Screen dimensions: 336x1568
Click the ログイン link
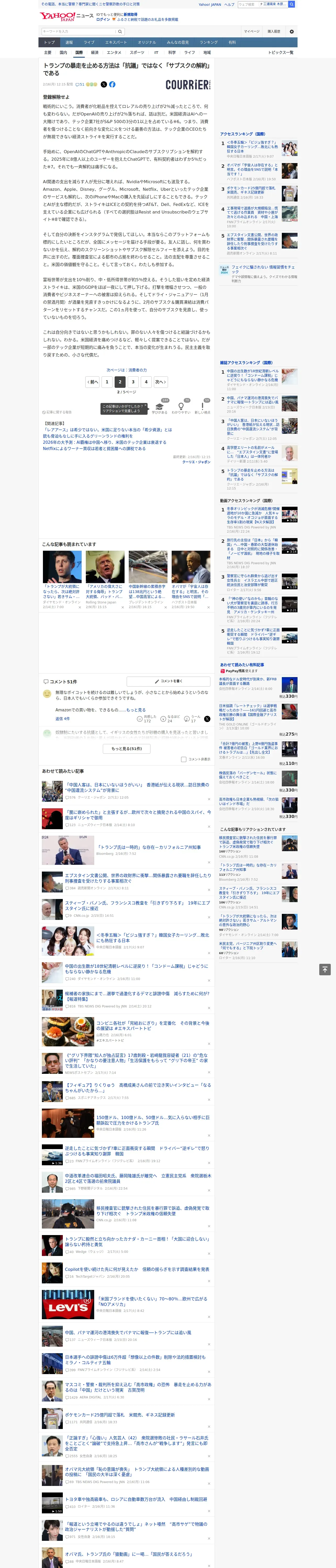tap(103, 20)
